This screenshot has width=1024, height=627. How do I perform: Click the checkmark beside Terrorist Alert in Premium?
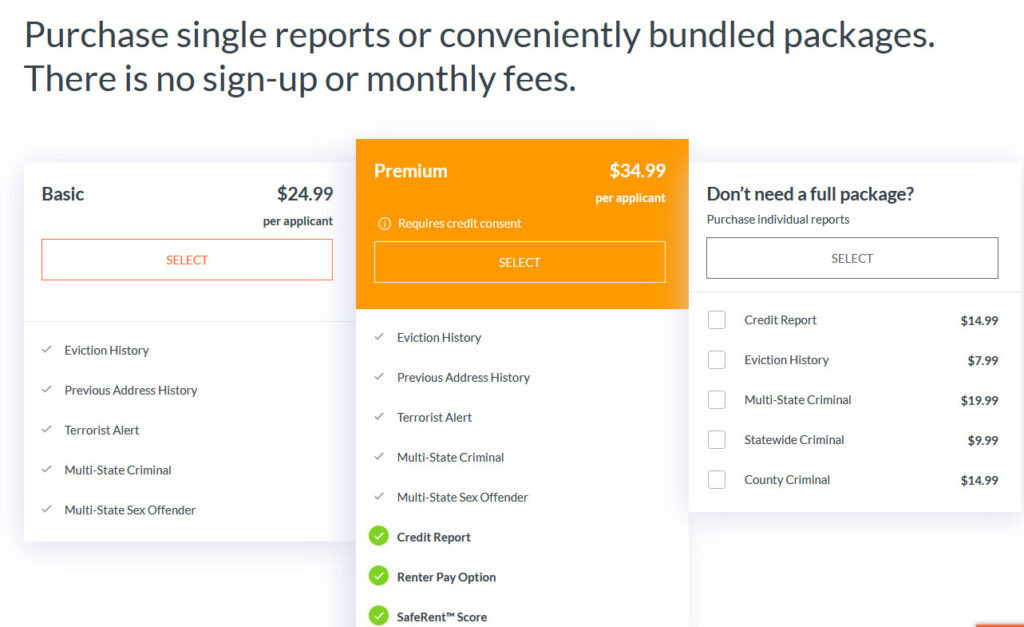tap(380, 417)
